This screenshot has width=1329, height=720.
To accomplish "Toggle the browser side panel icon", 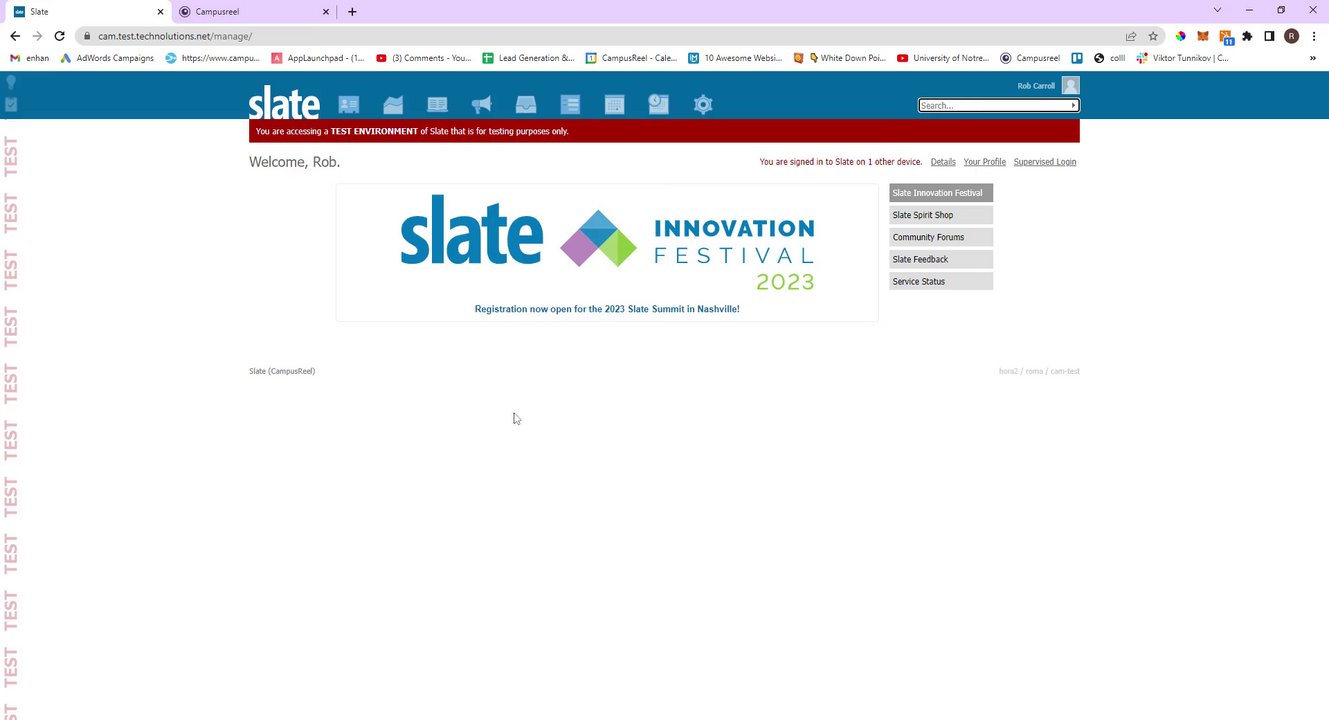I will [1269, 36].
